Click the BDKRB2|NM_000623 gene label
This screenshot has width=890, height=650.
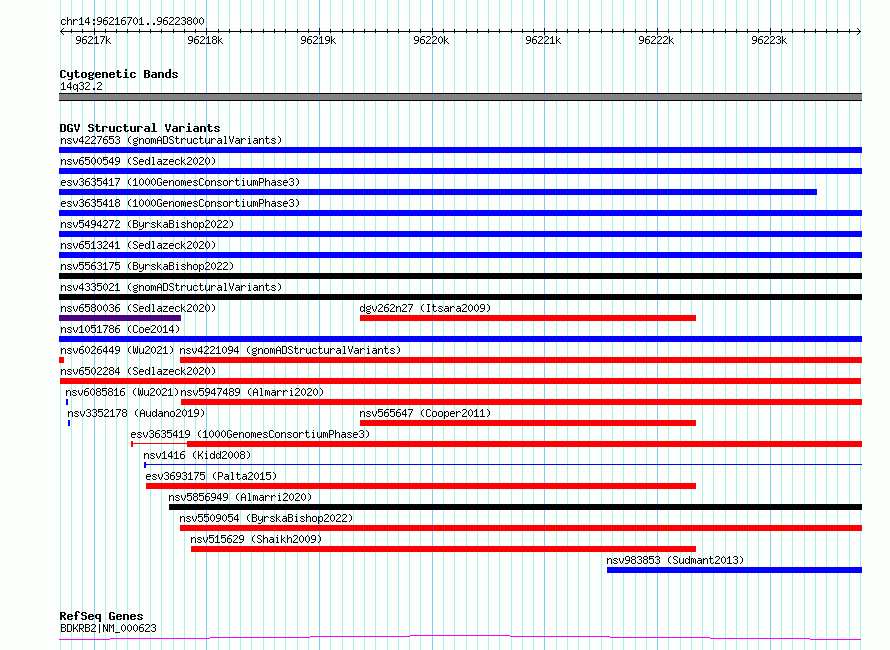pyautogui.click(x=108, y=628)
